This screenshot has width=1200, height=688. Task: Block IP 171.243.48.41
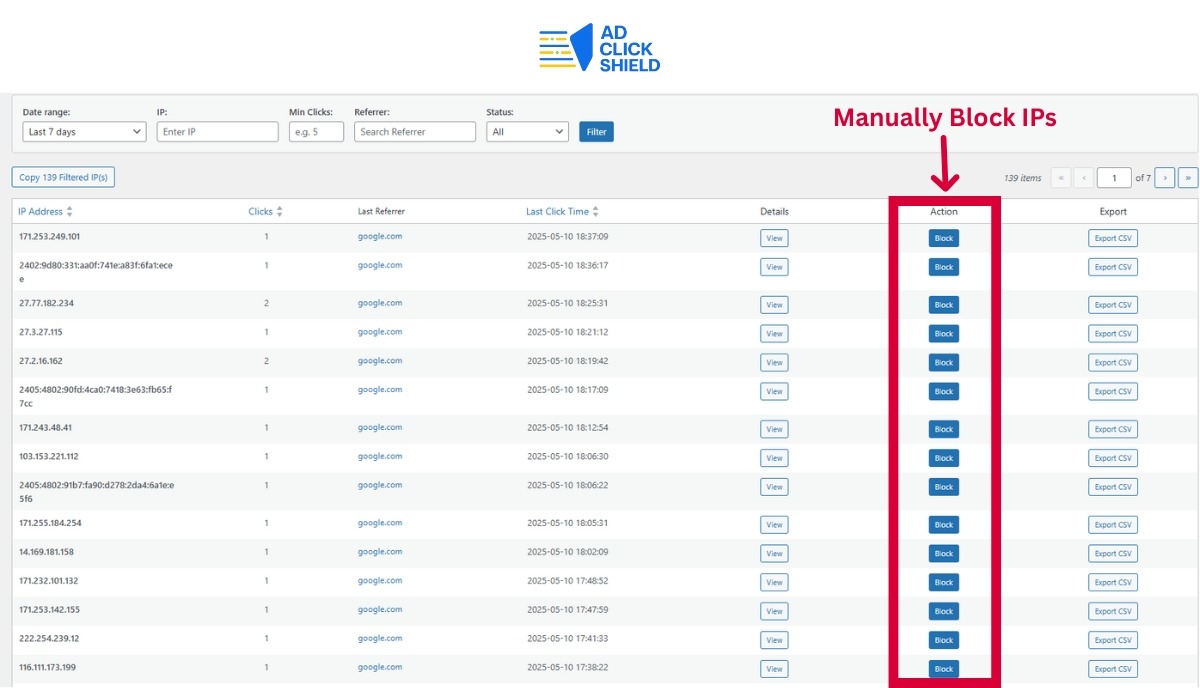click(943, 429)
